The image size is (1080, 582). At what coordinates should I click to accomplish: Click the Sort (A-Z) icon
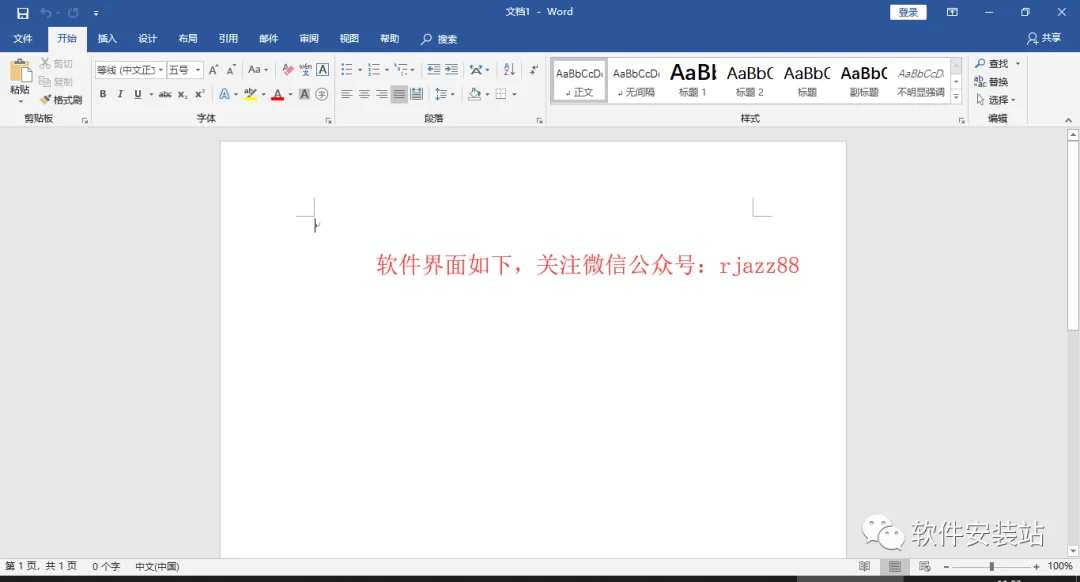point(509,70)
